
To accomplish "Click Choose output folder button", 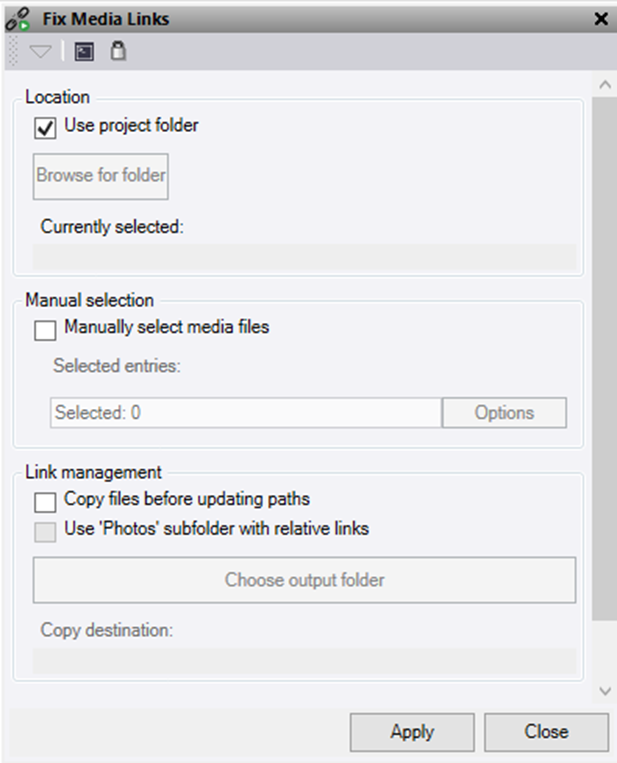I will click(304, 580).
